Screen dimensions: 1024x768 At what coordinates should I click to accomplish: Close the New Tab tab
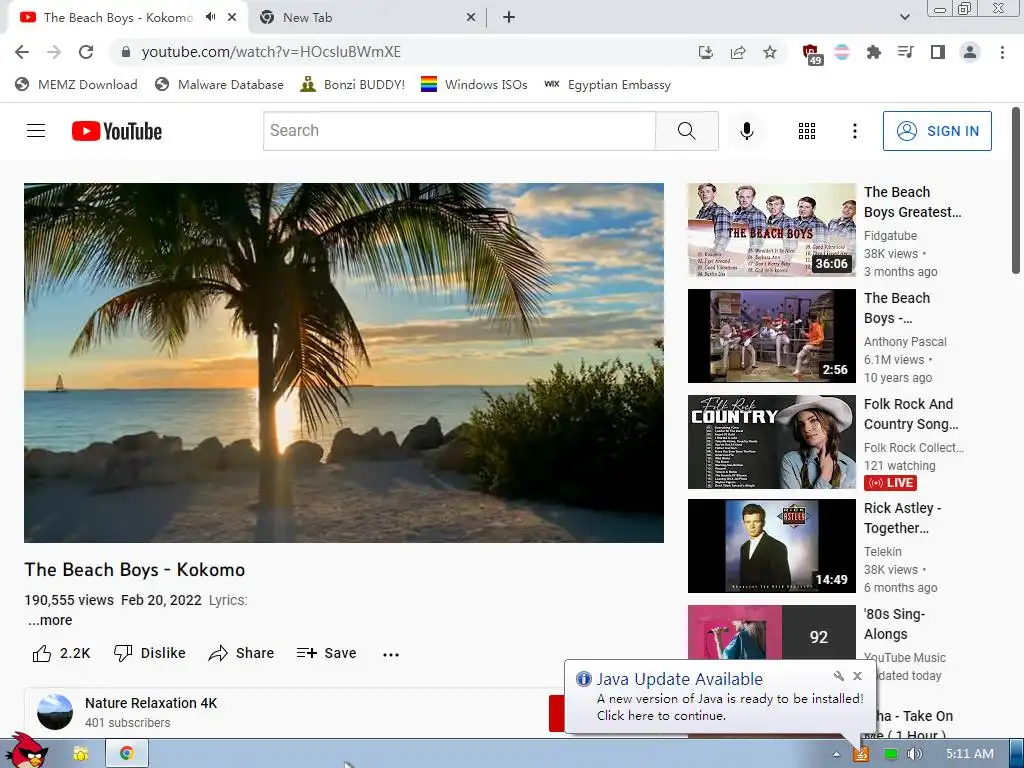click(471, 18)
